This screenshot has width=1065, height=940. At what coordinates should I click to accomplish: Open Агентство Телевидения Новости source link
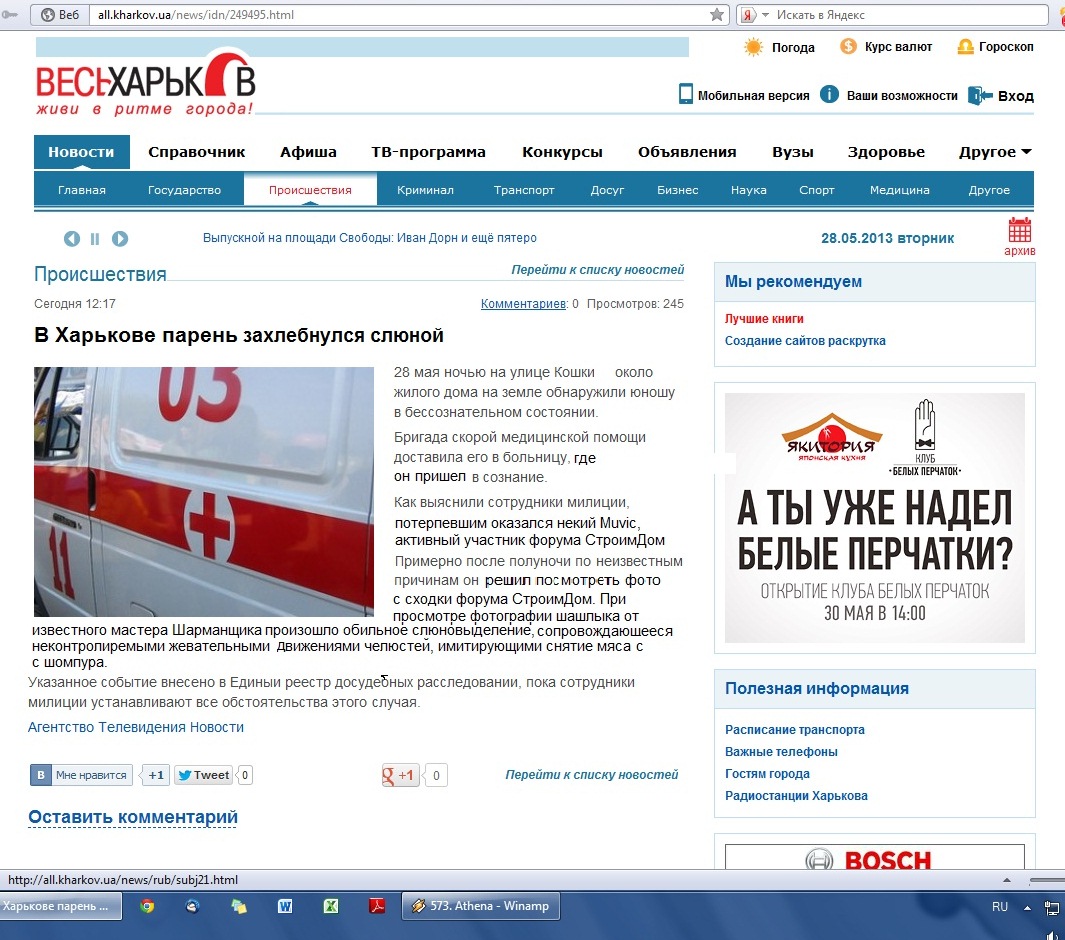[x=136, y=727]
